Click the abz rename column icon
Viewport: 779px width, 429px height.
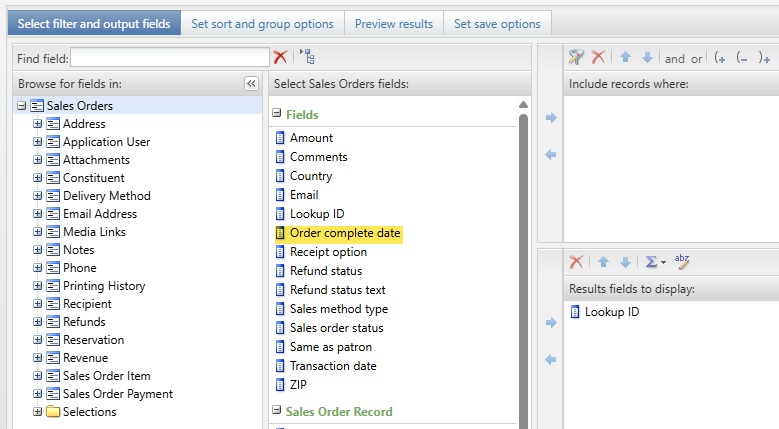tap(682, 262)
